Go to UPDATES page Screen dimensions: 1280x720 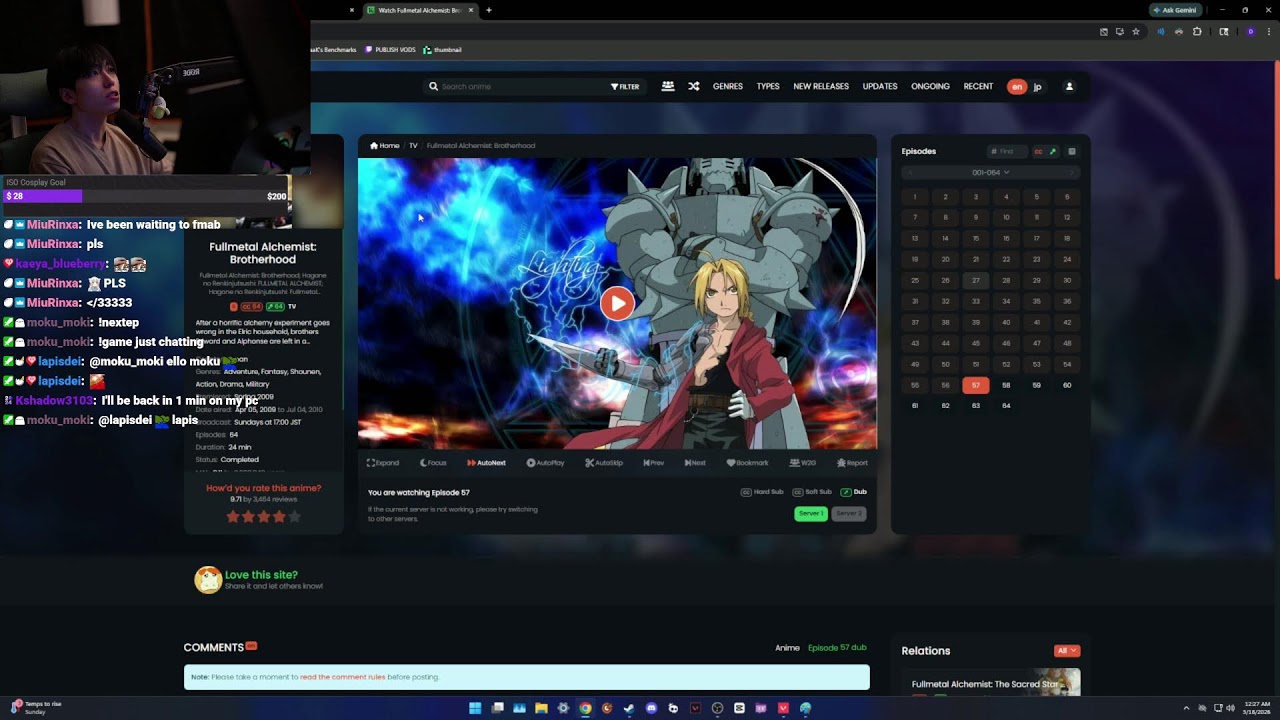pyautogui.click(x=880, y=87)
